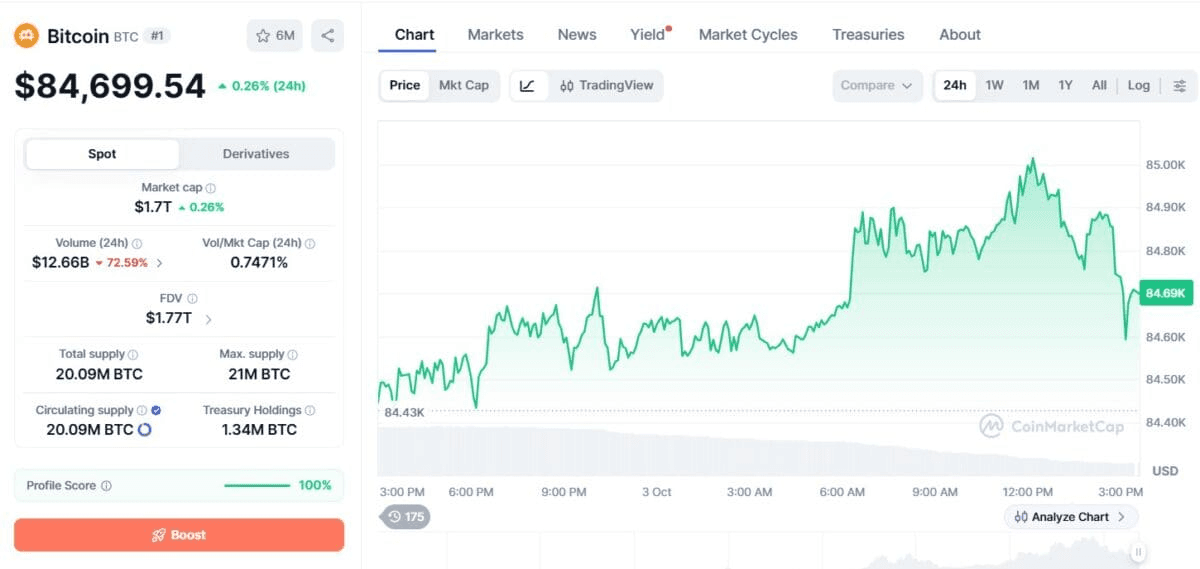Click 84.43K low price label
This screenshot has width=1200, height=569.
point(404,412)
